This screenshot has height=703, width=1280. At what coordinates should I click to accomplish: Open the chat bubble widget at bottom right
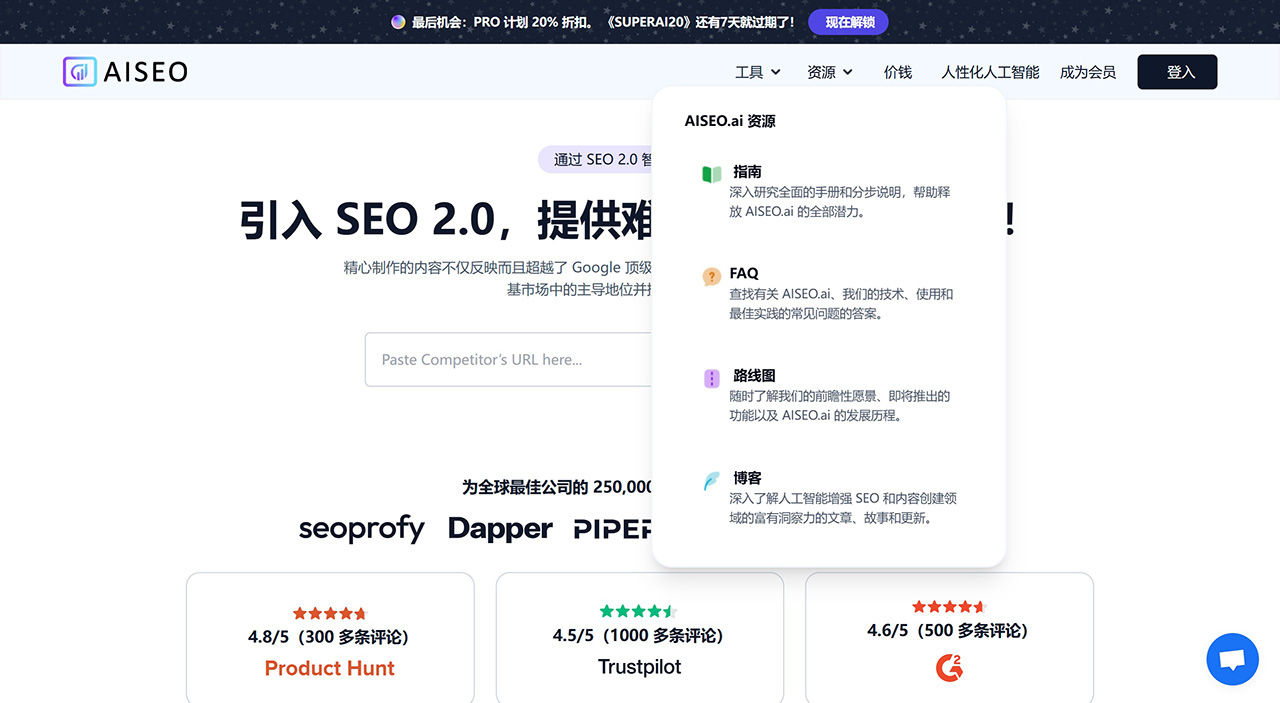tap(1232, 659)
